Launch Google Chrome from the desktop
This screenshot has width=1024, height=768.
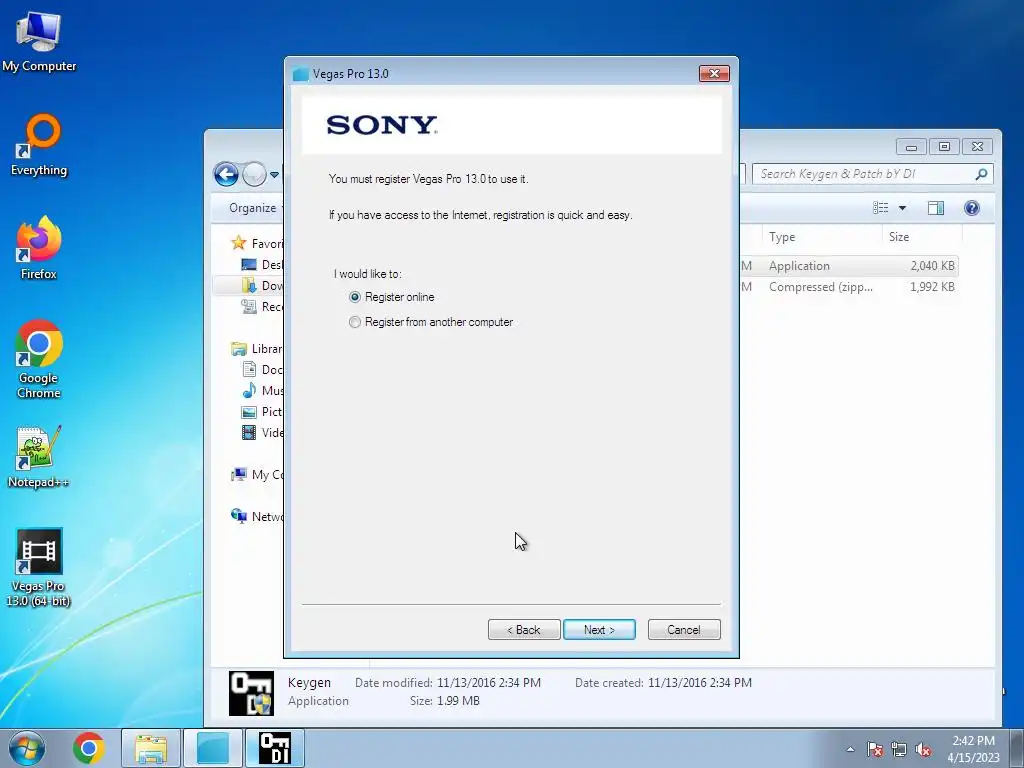click(x=39, y=359)
